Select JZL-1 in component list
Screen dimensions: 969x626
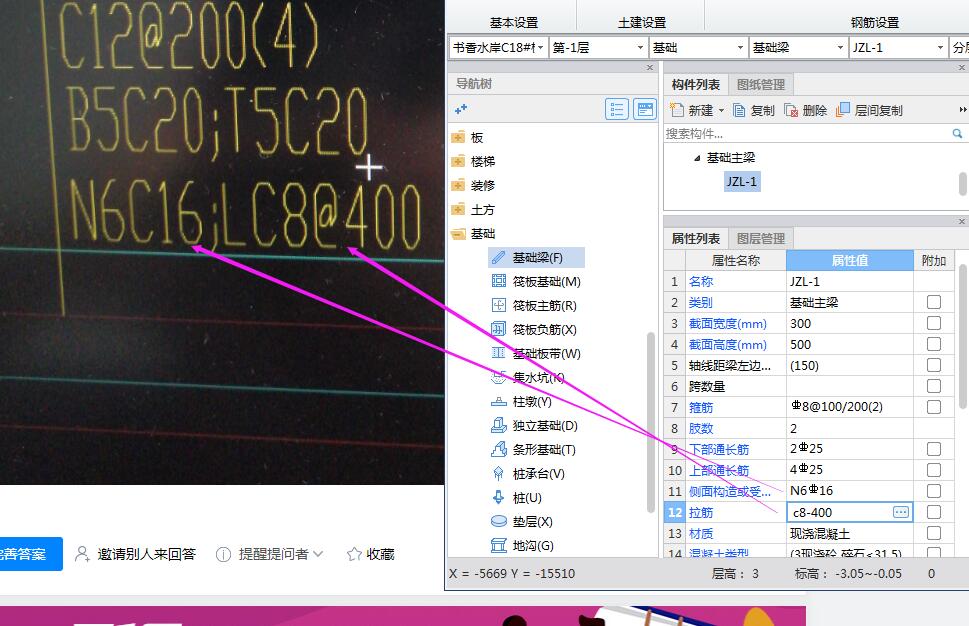[742, 182]
